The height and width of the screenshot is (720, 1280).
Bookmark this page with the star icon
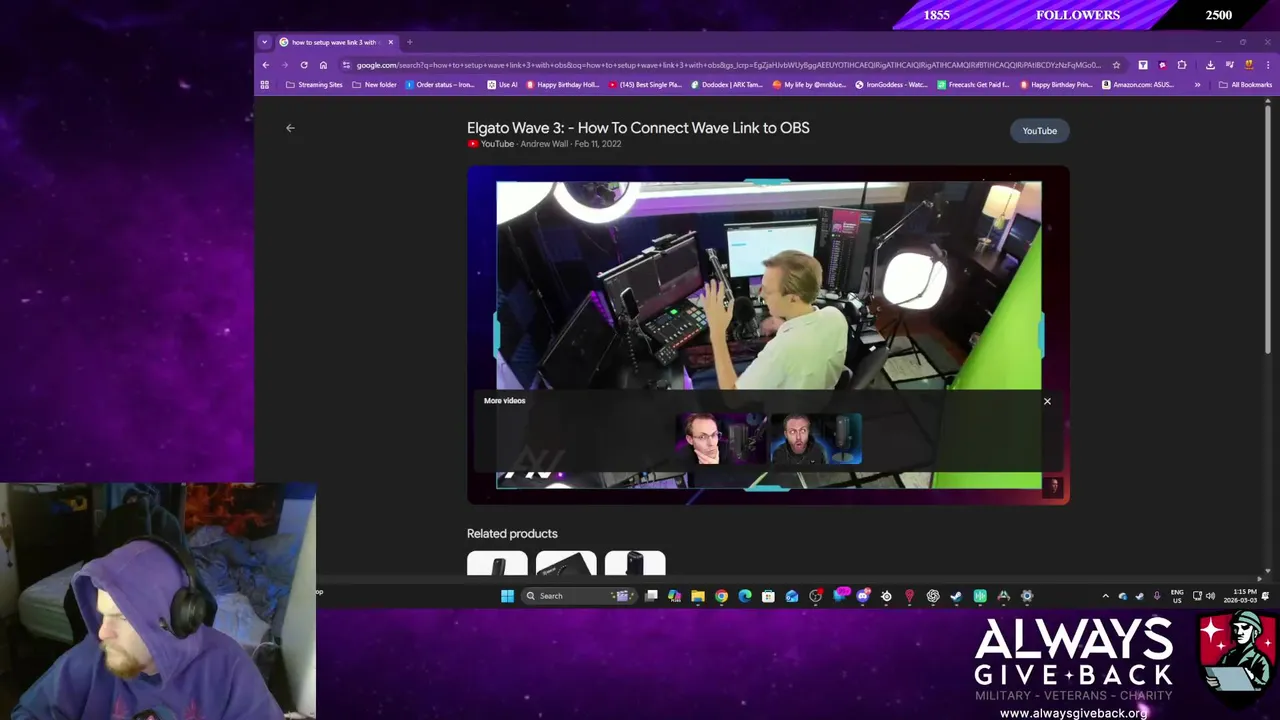pyautogui.click(x=1116, y=65)
